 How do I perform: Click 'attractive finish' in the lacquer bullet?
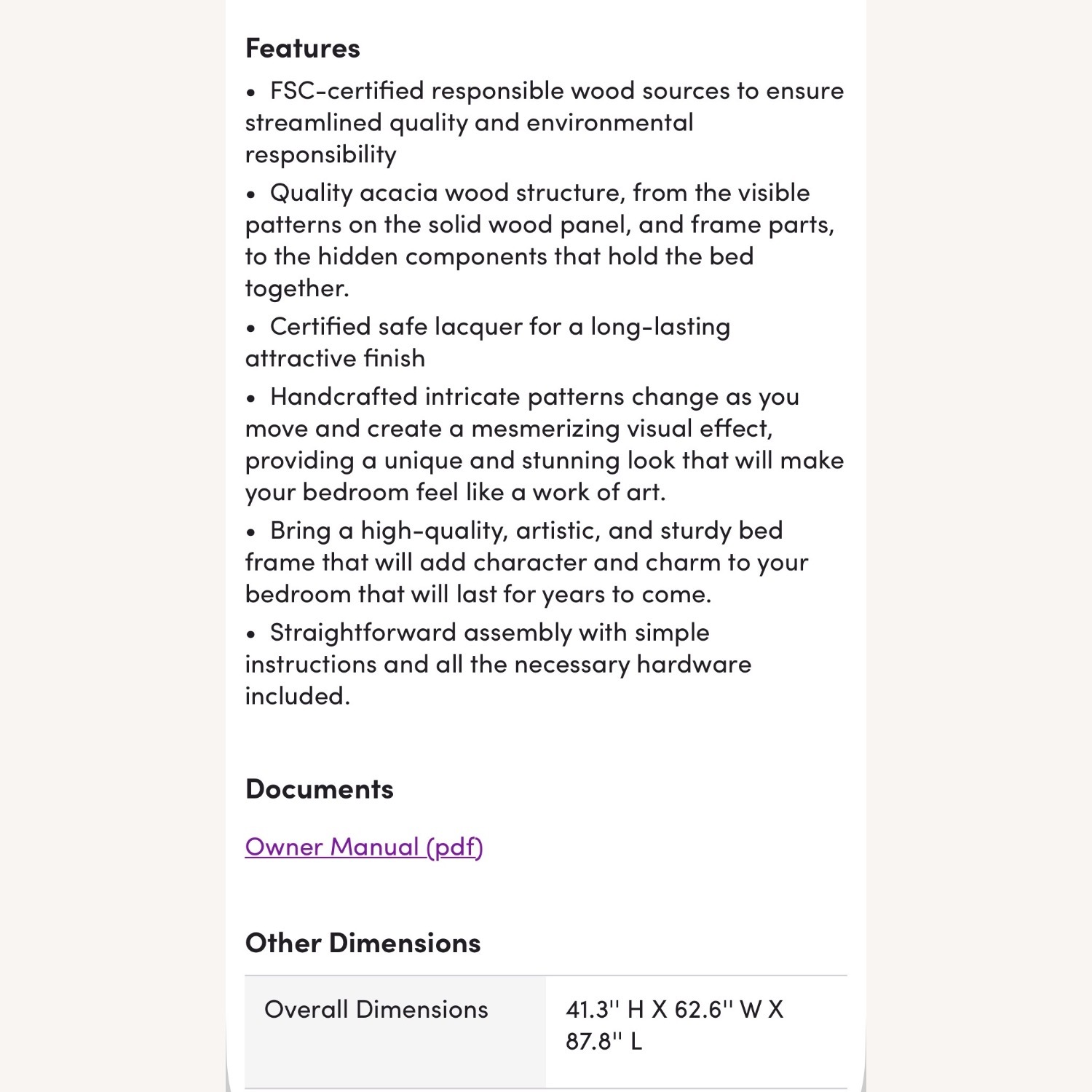(x=335, y=358)
